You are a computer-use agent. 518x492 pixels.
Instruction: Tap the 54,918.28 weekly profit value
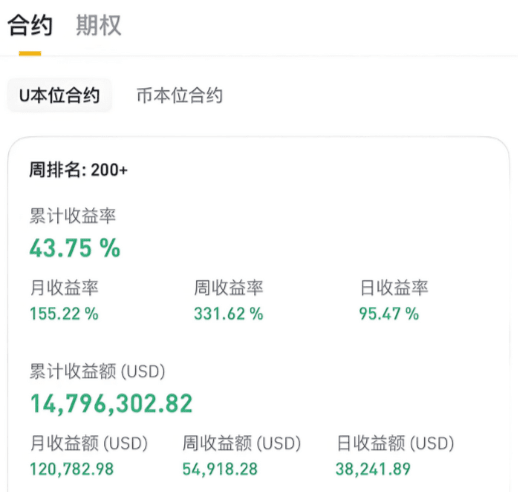[x=220, y=469]
